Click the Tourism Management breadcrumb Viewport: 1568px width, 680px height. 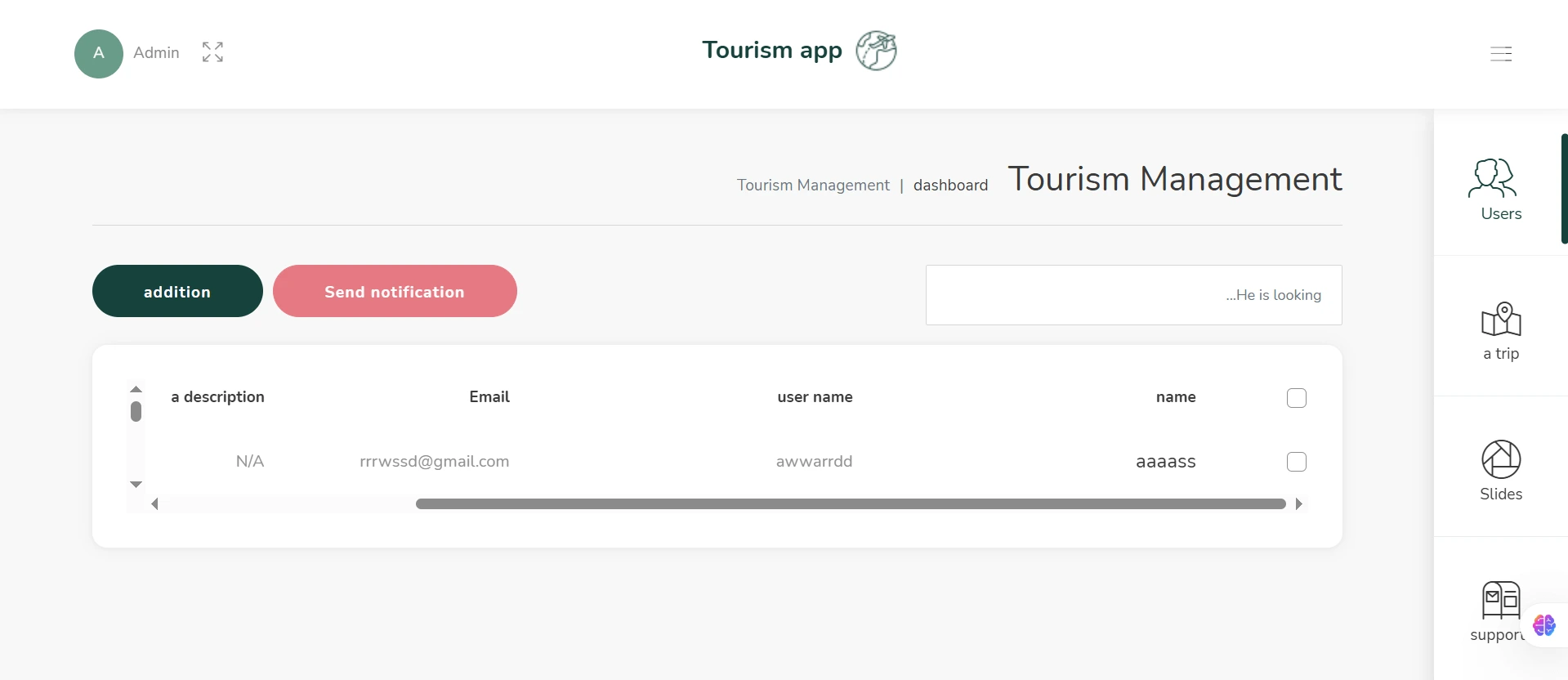tap(813, 186)
